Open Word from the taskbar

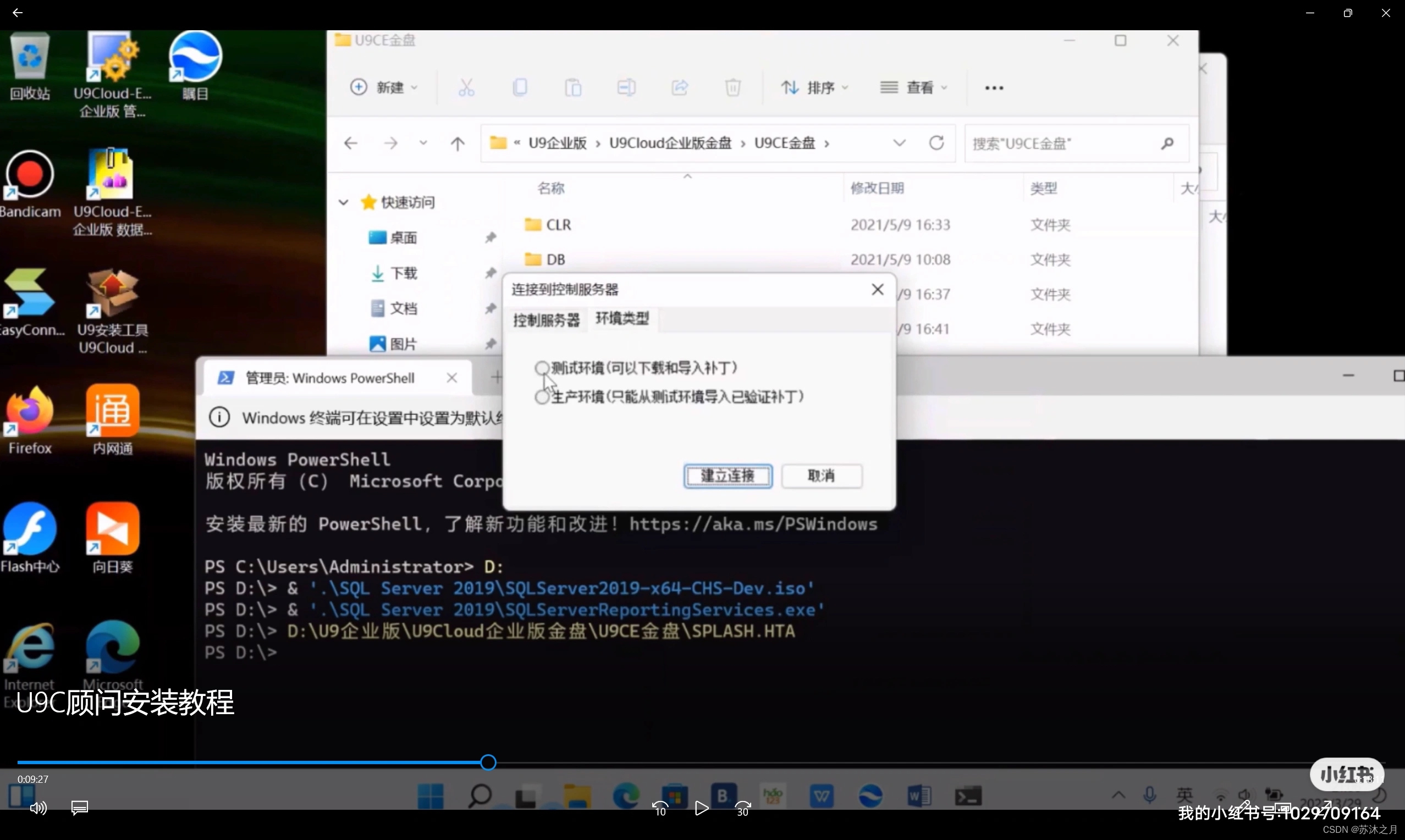pyautogui.click(x=919, y=795)
